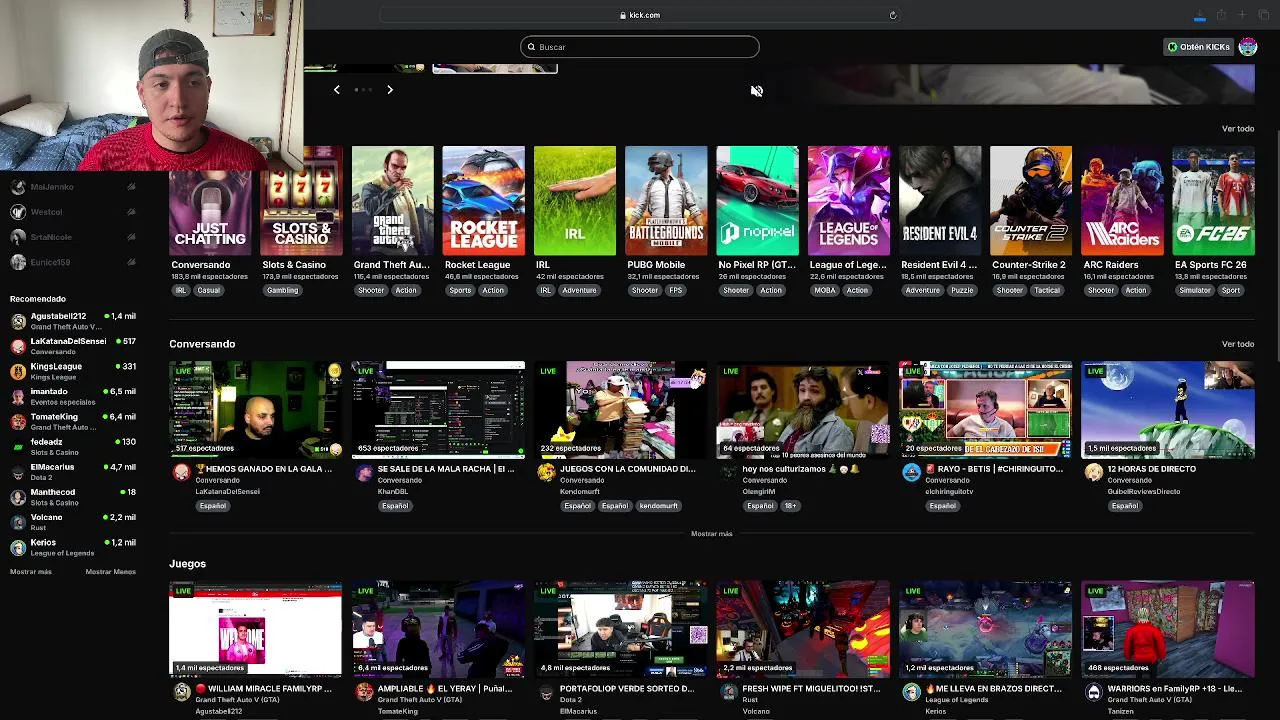Image resolution: width=1280 pixels, height=720 pixels.
Task: Open GuibelReviewsDirecto channel avatar icon
Action: (x=1093, y=473)
